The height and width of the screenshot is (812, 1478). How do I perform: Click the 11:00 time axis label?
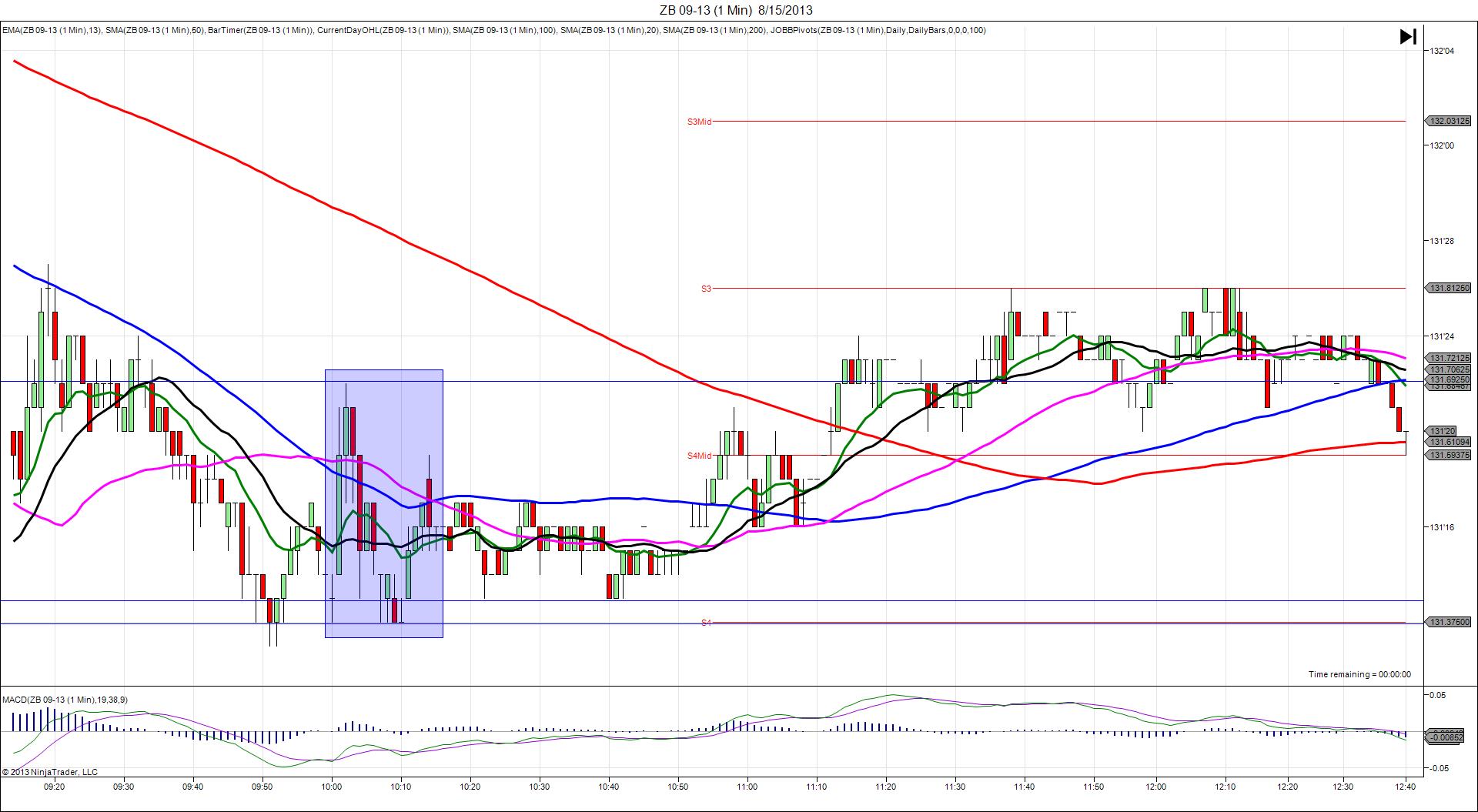click(747, 787)
